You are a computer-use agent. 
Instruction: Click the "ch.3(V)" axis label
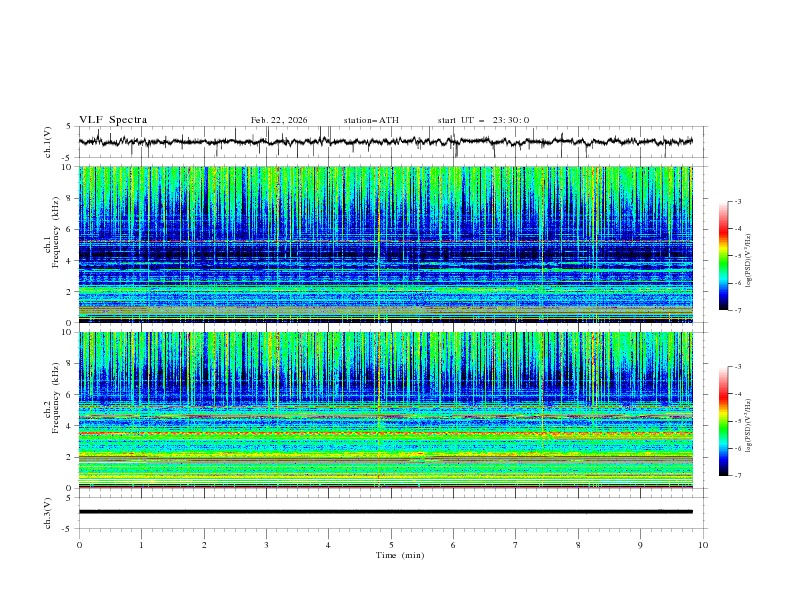click(48, 513)
